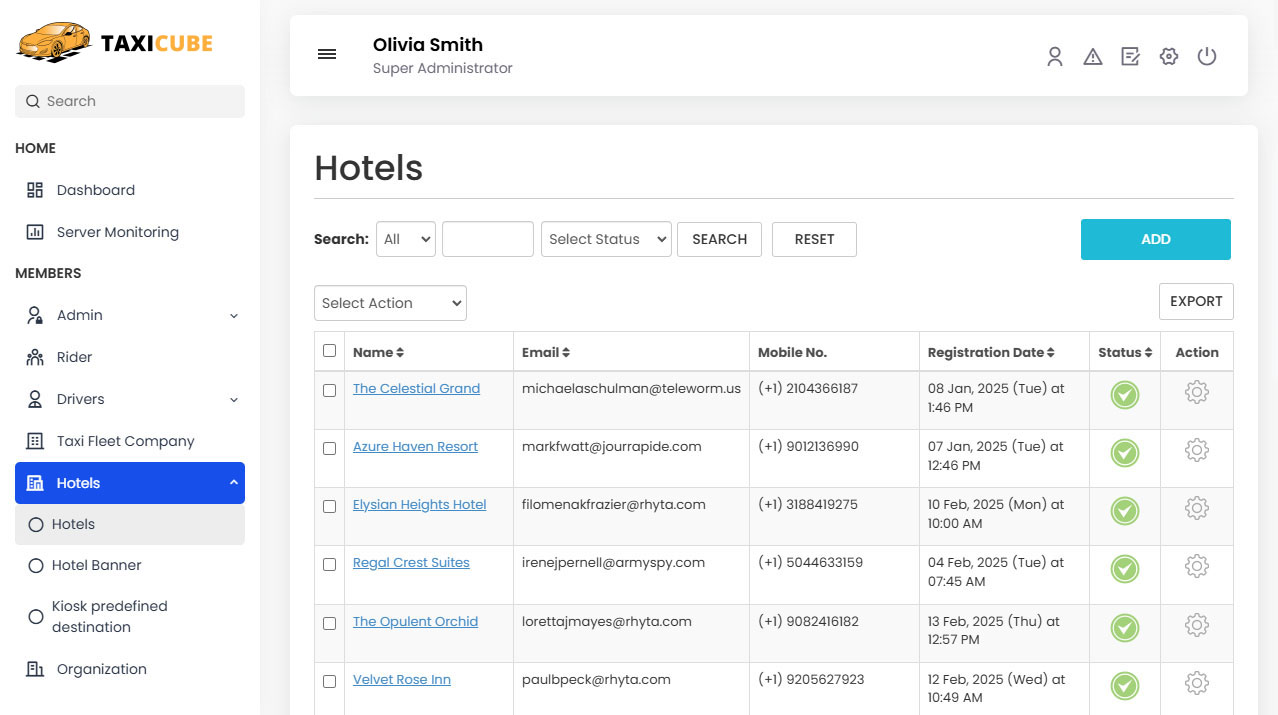Click the power logout icon
Screen dimensions: 1278x715
[x=1206, y=57]
